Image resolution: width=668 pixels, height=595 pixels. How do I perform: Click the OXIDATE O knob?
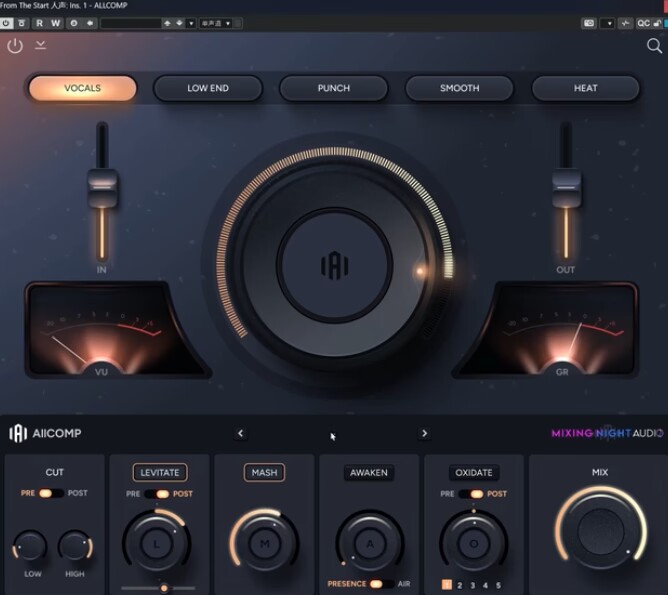(x=474, y=543)
